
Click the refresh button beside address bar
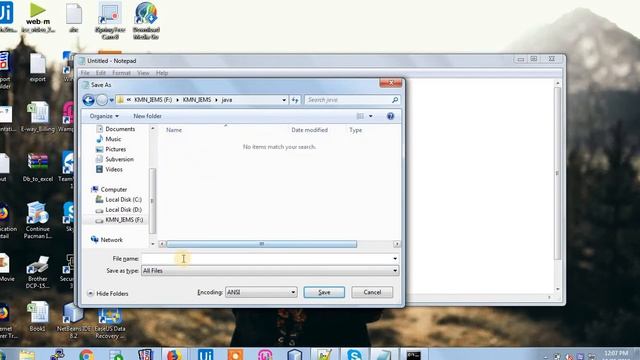pyautogui.click(x=295, y=100)
